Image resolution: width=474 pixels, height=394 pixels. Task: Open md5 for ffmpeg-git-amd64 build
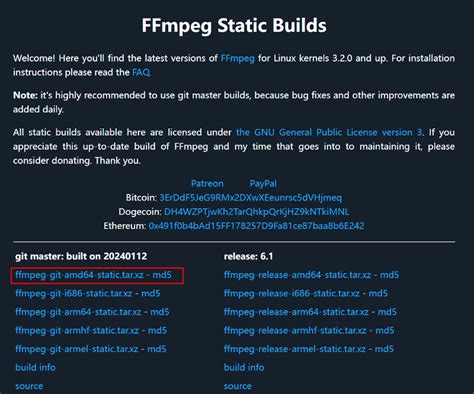pos(162,275)
